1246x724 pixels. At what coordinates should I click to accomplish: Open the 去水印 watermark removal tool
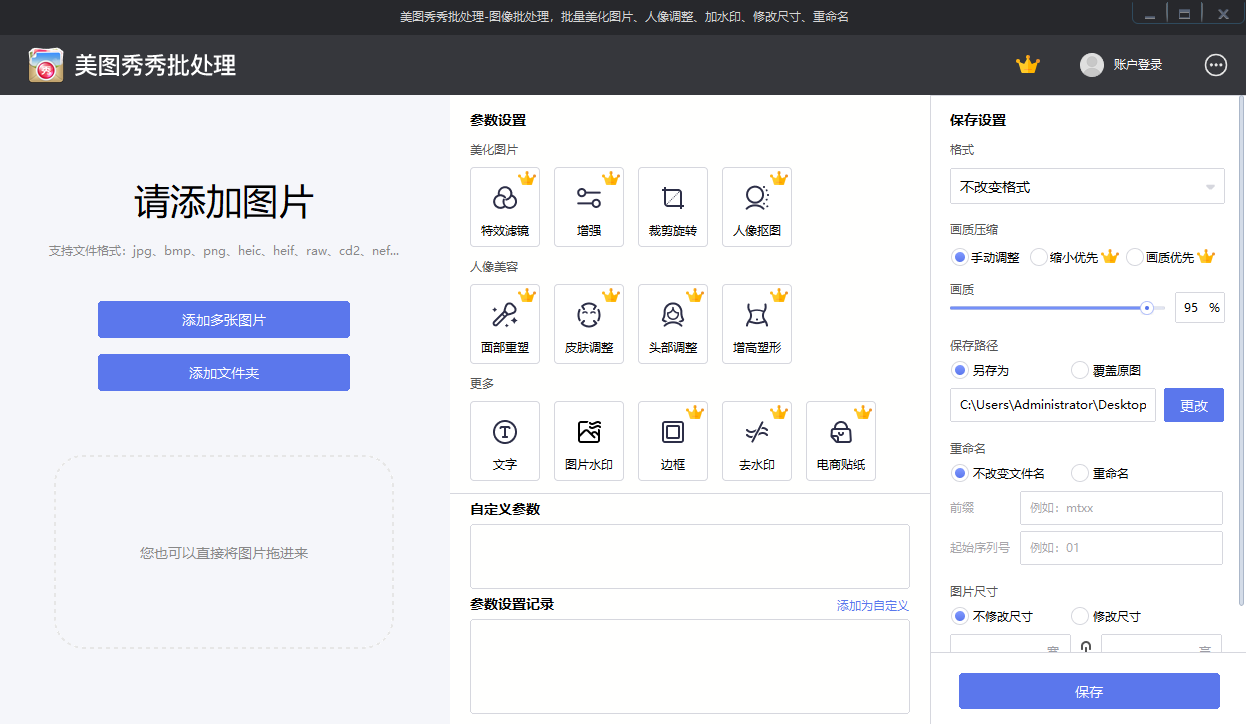coord(757,441)
